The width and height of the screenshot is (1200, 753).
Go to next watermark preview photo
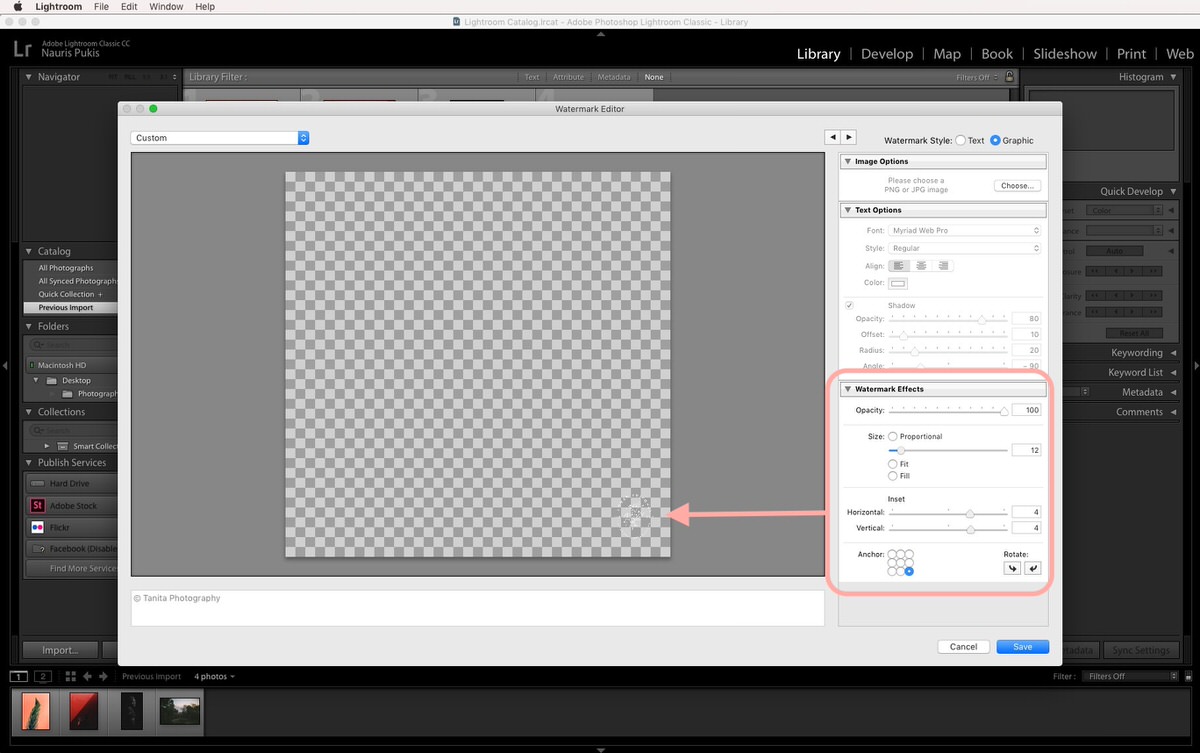849,136
